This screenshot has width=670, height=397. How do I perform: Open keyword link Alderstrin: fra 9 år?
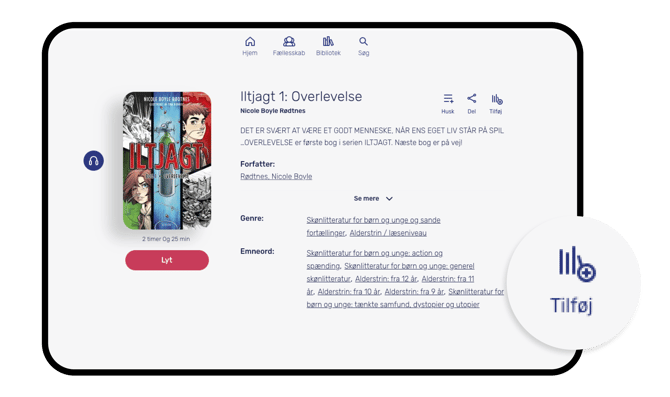[x=414, y=291]
